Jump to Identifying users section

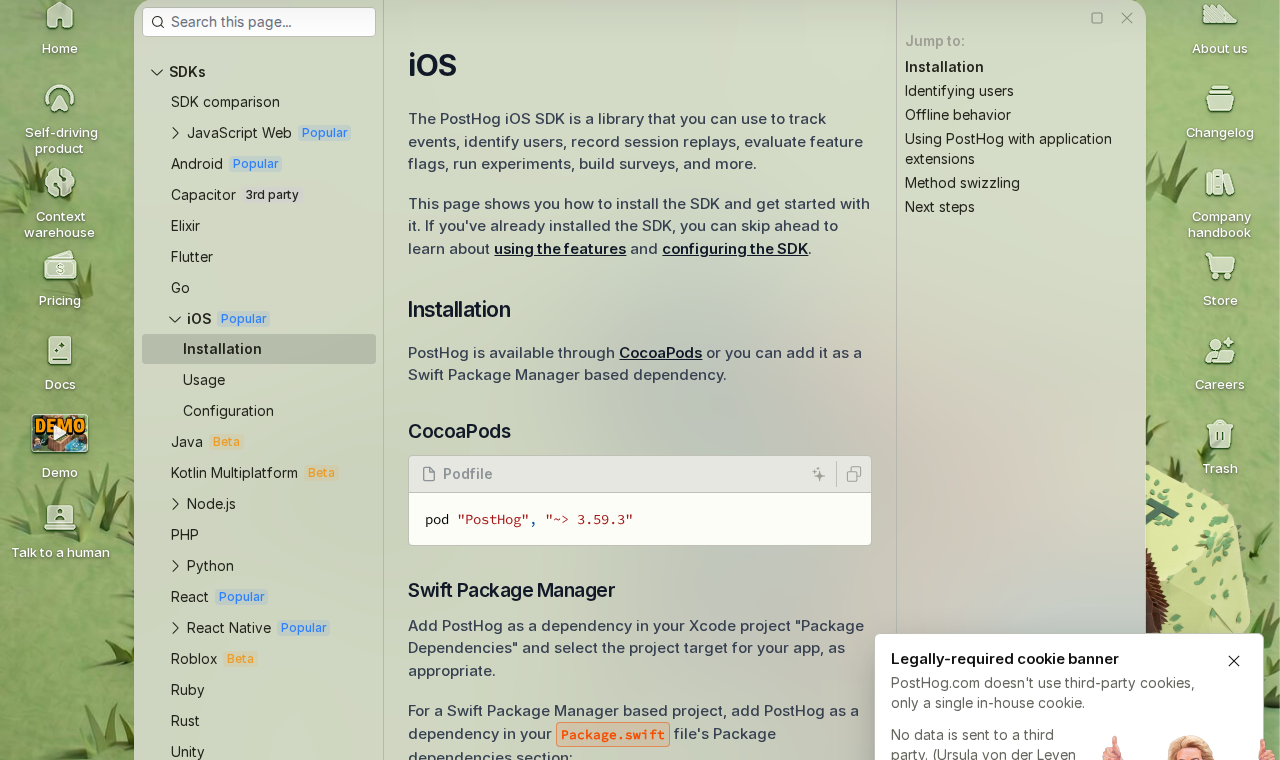959,91
